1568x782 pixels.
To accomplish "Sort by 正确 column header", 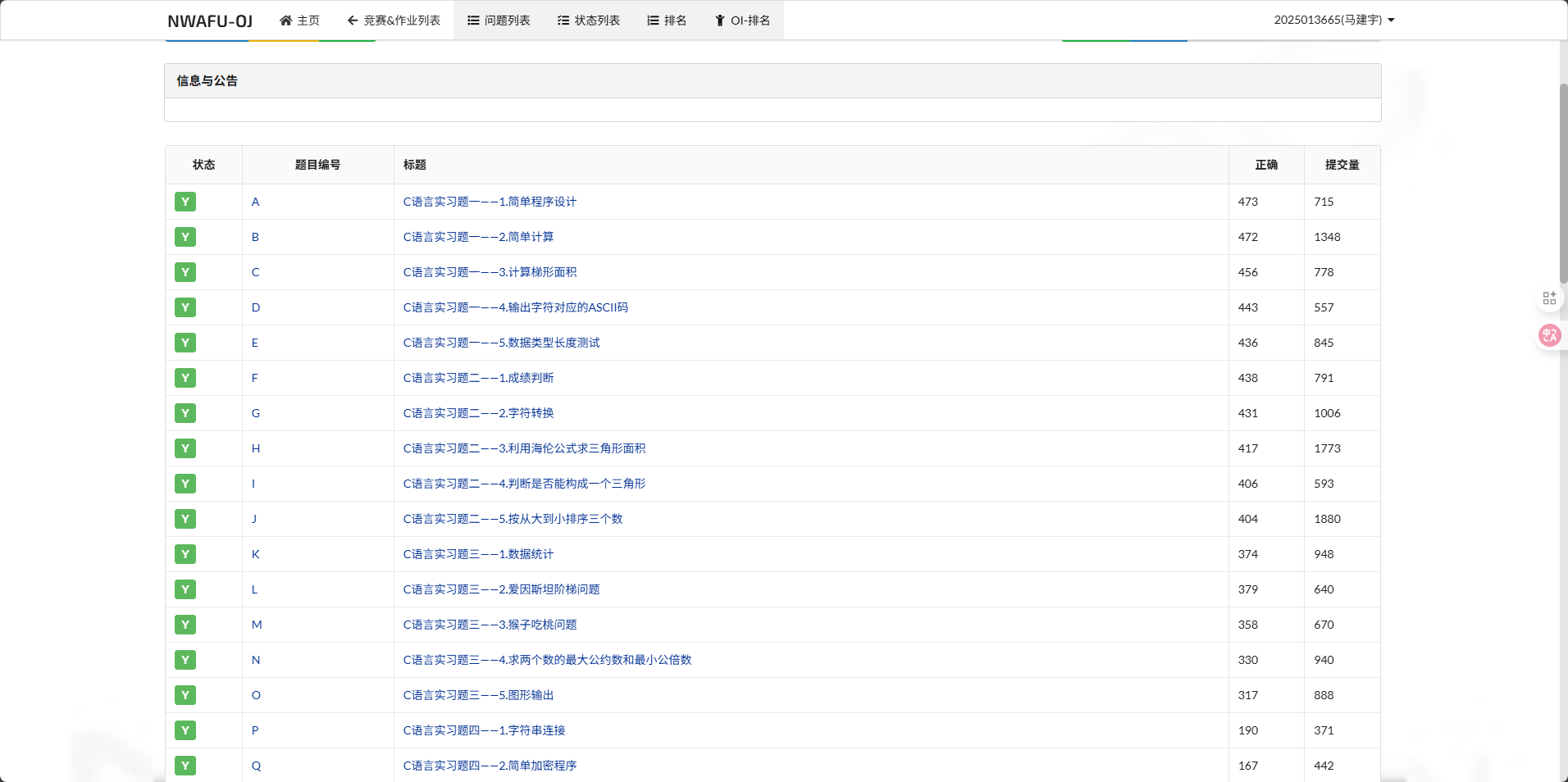I will point(1265,165).
